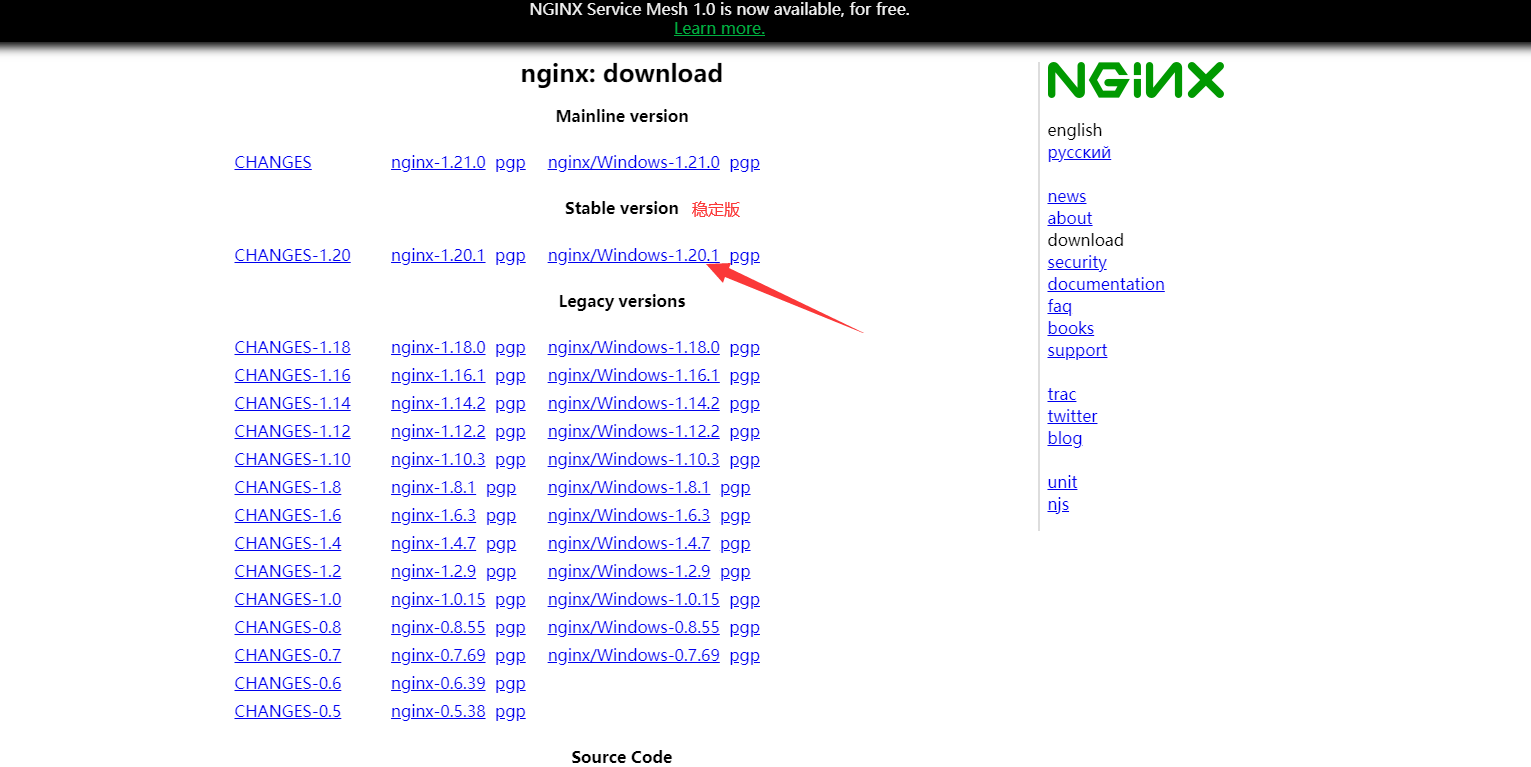Open CHANGES-1.16 link
Image resolution: width=1531 pixels, height=767 pixels.
[292, 375]
